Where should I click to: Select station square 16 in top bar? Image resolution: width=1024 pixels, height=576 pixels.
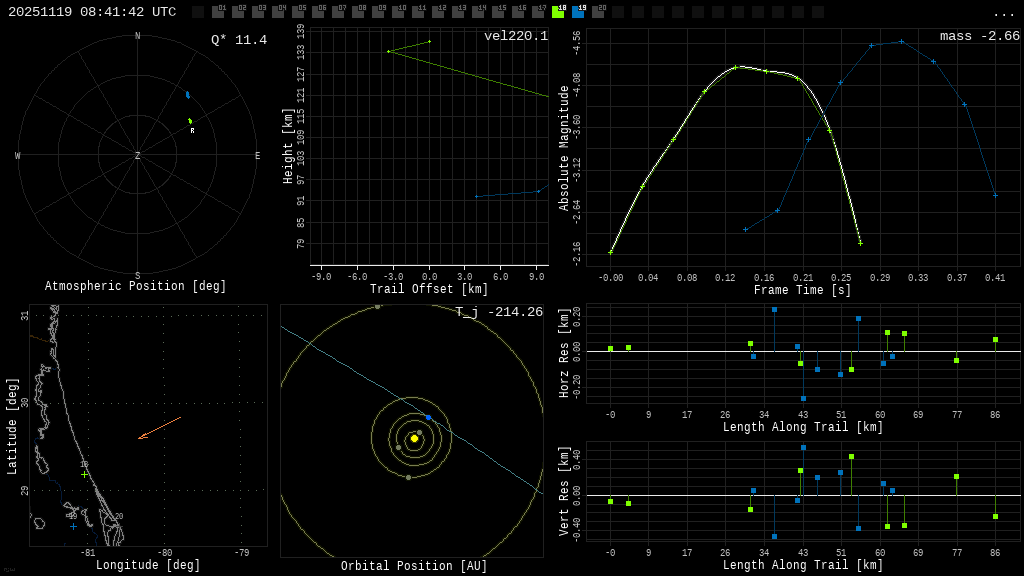click(x=518, y=12)
